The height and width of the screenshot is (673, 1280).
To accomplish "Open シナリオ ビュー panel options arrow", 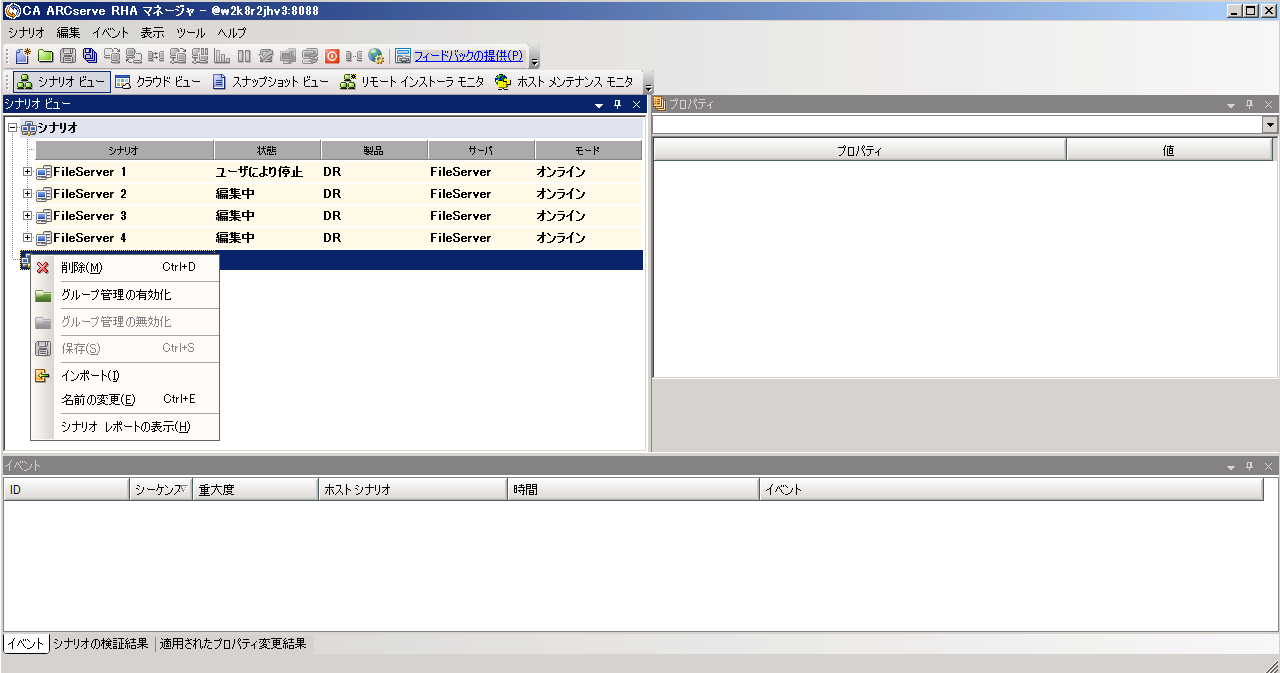I will [599, 104].
